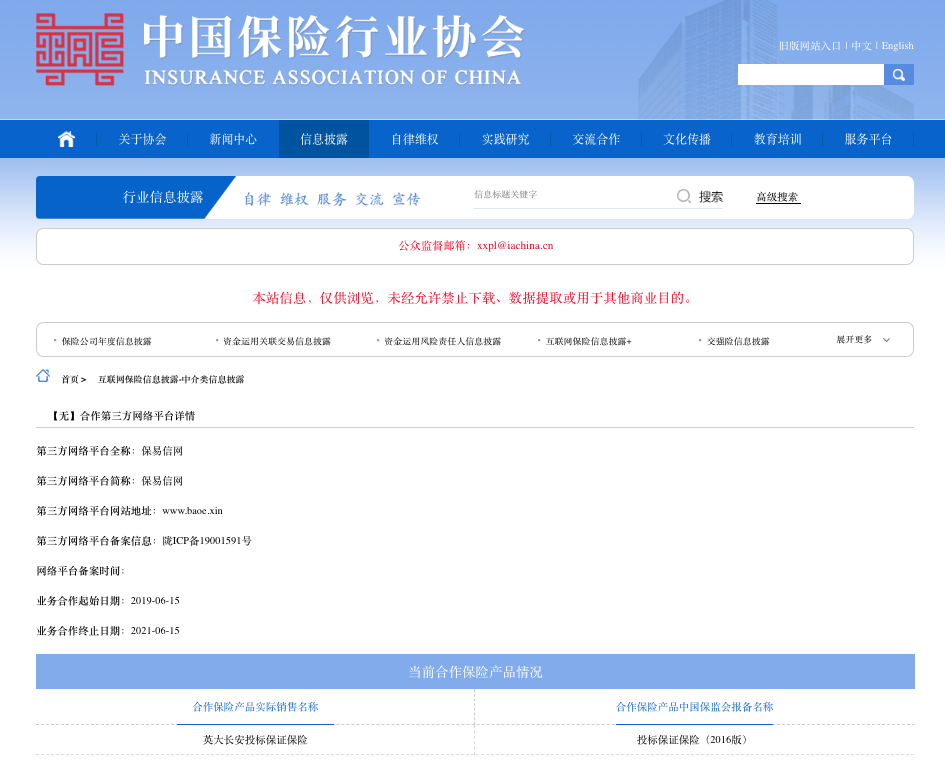Open the 新闻中心 menu

pyautogui.click(x=233, y=139)
